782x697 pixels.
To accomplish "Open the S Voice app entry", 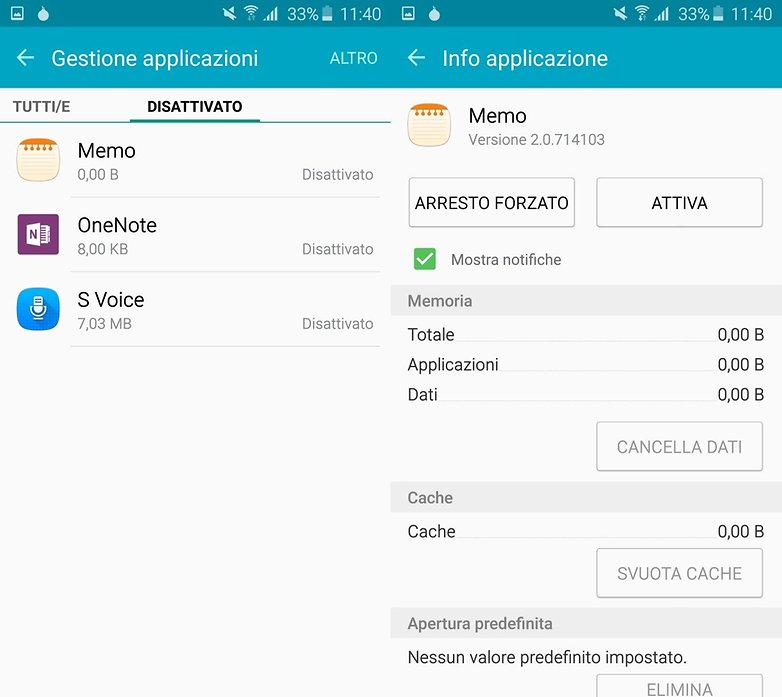I will [195, 310].
